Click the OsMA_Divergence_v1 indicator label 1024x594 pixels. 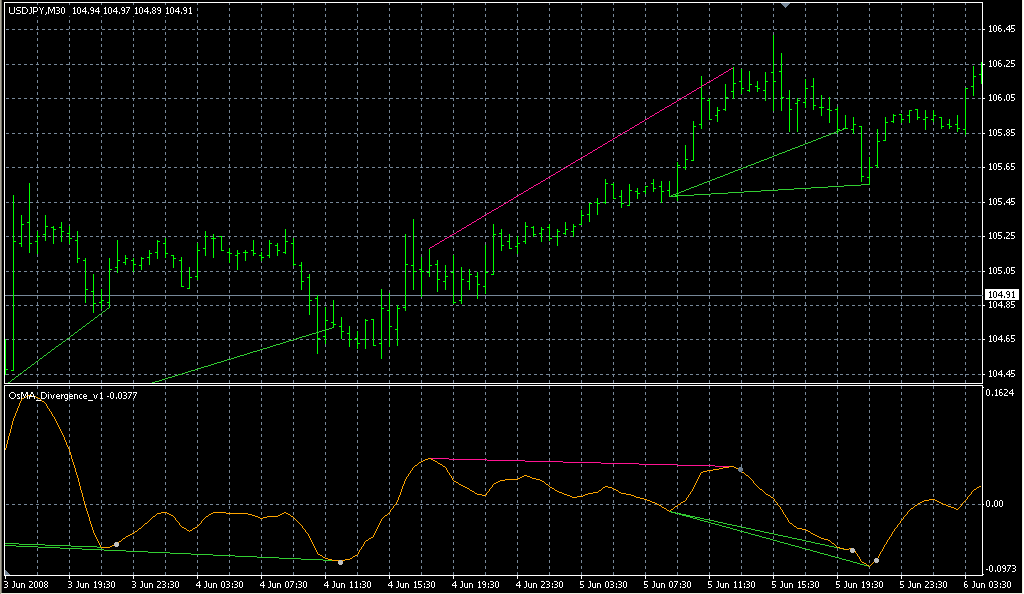pyautogui.click(x=57, y=396)
